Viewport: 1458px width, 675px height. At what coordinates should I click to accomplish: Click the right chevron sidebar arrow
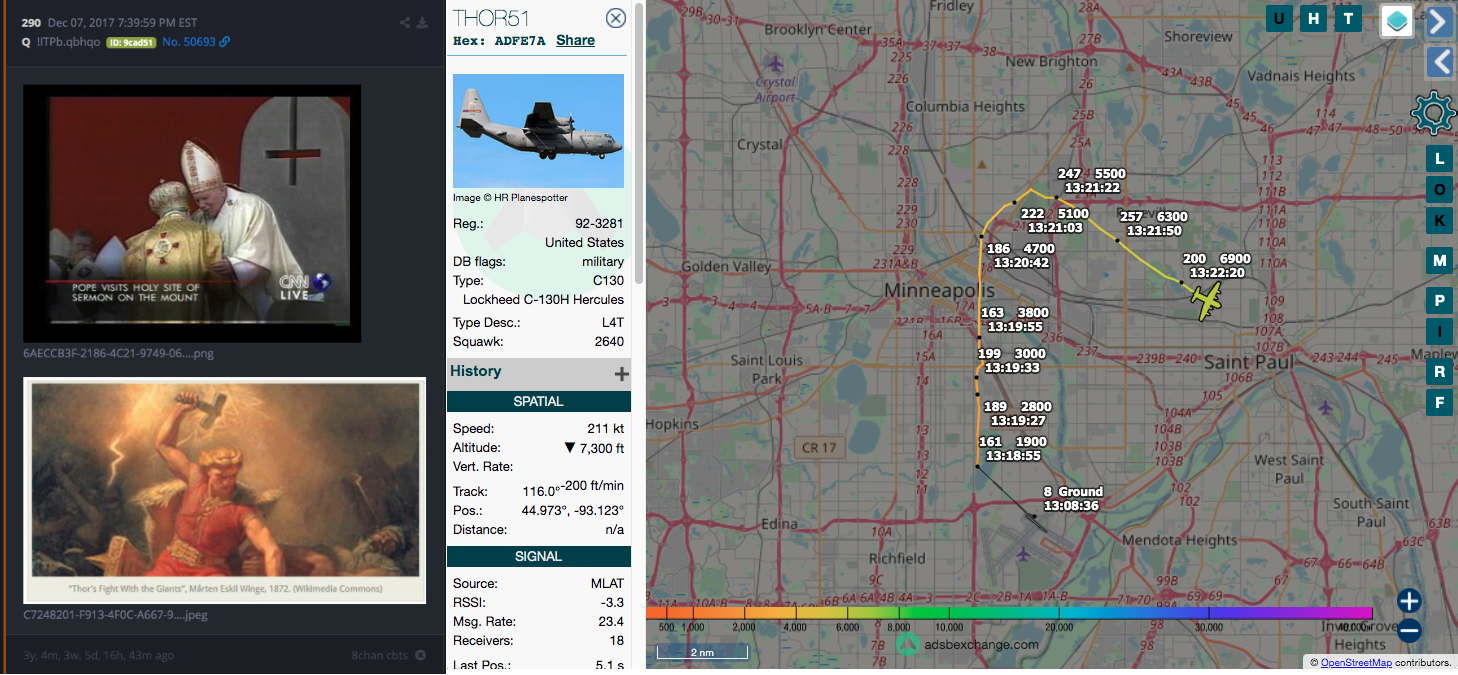1439,21
